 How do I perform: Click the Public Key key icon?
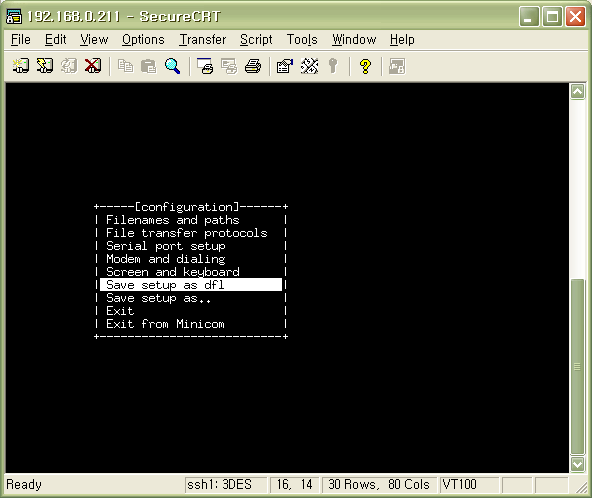coord(333,66)
